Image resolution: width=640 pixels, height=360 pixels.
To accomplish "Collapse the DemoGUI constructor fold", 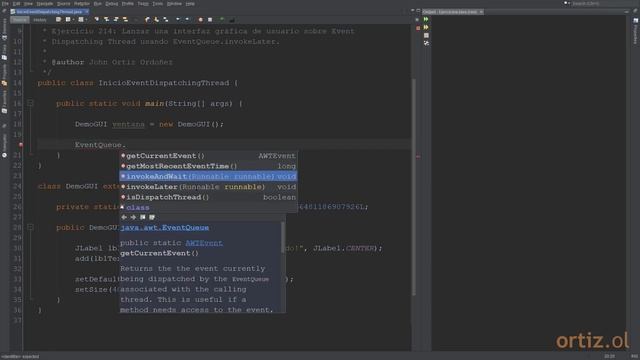I will click(30, 227).
